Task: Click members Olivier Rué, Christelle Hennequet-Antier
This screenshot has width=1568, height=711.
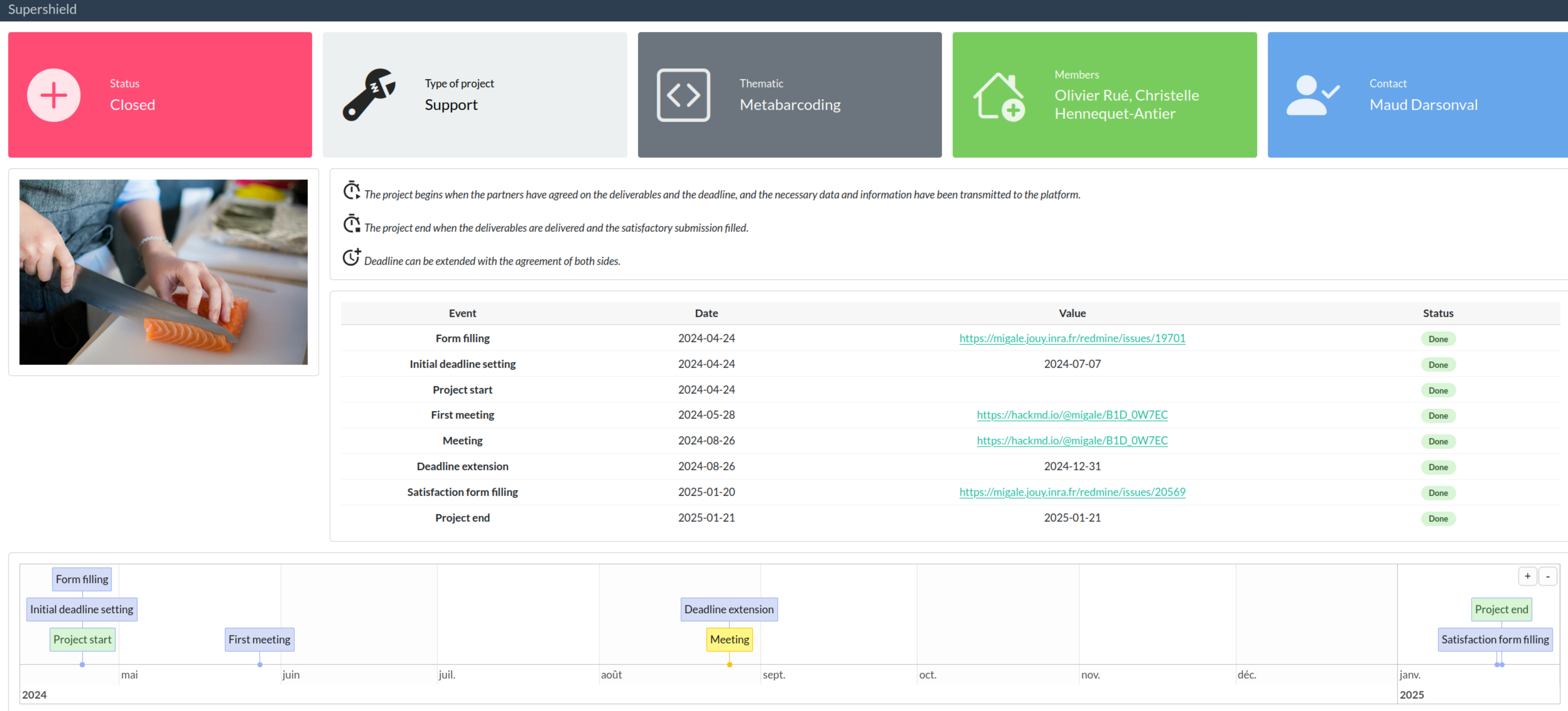Action: (x=1126, y=105)
